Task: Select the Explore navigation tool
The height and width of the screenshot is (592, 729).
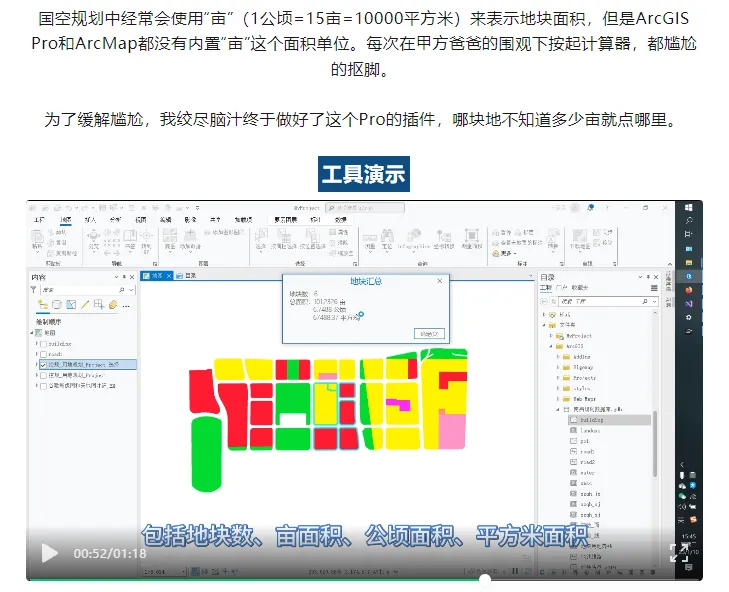Action: click(93, 240)
